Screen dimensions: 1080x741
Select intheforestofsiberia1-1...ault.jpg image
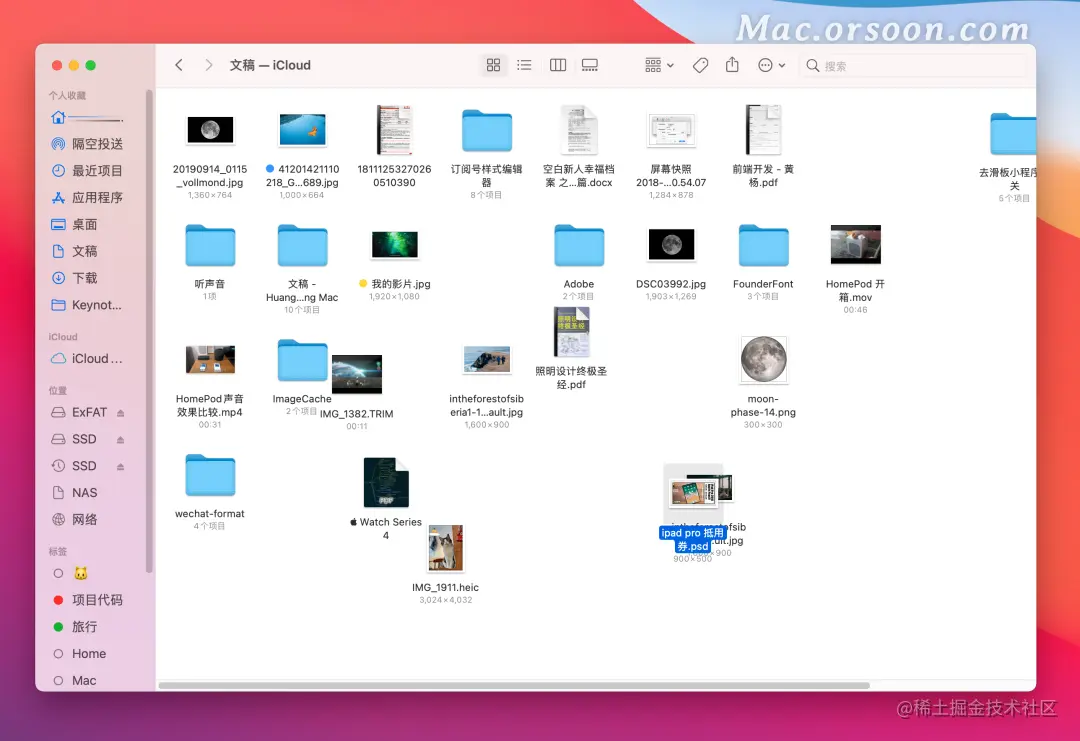click(x=487, y=359)
